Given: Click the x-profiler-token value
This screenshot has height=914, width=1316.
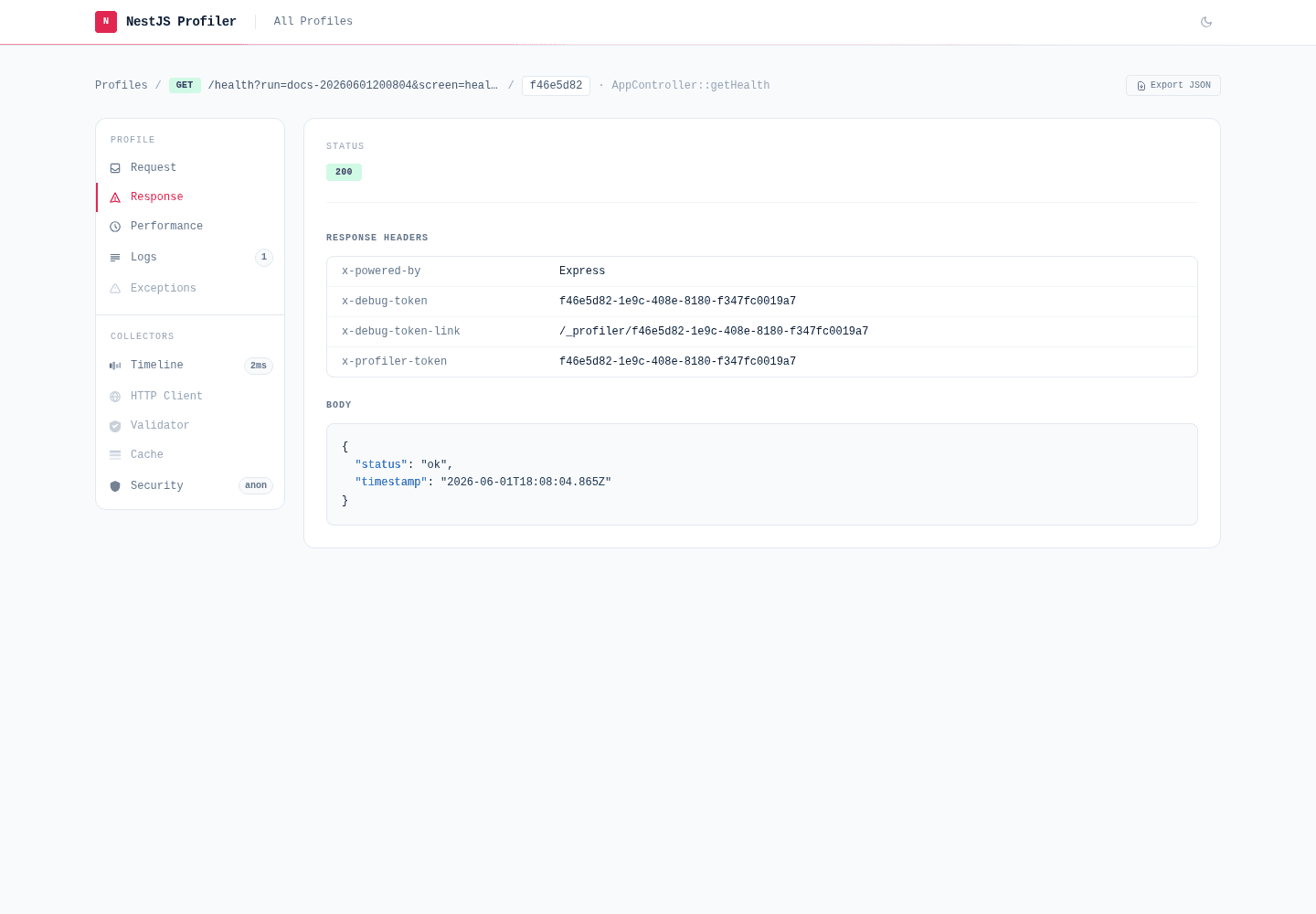Looking at the screenshot, I should click(x=677, y=362).
